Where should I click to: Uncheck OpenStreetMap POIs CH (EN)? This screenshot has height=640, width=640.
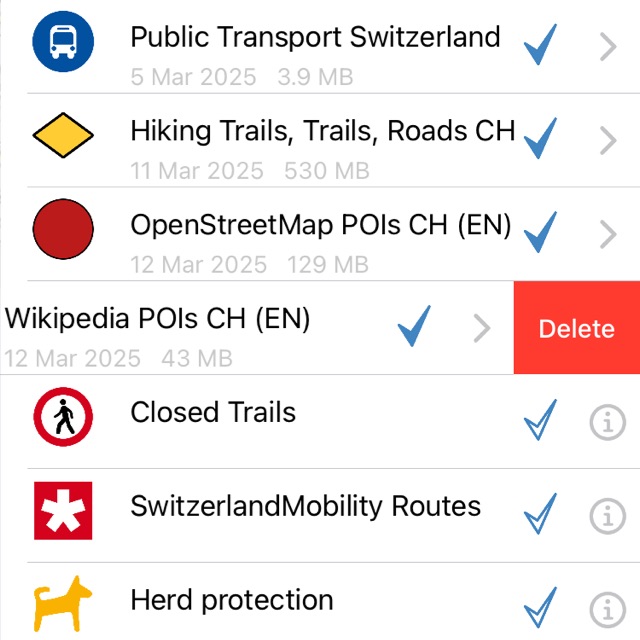[x=540, y=231]
